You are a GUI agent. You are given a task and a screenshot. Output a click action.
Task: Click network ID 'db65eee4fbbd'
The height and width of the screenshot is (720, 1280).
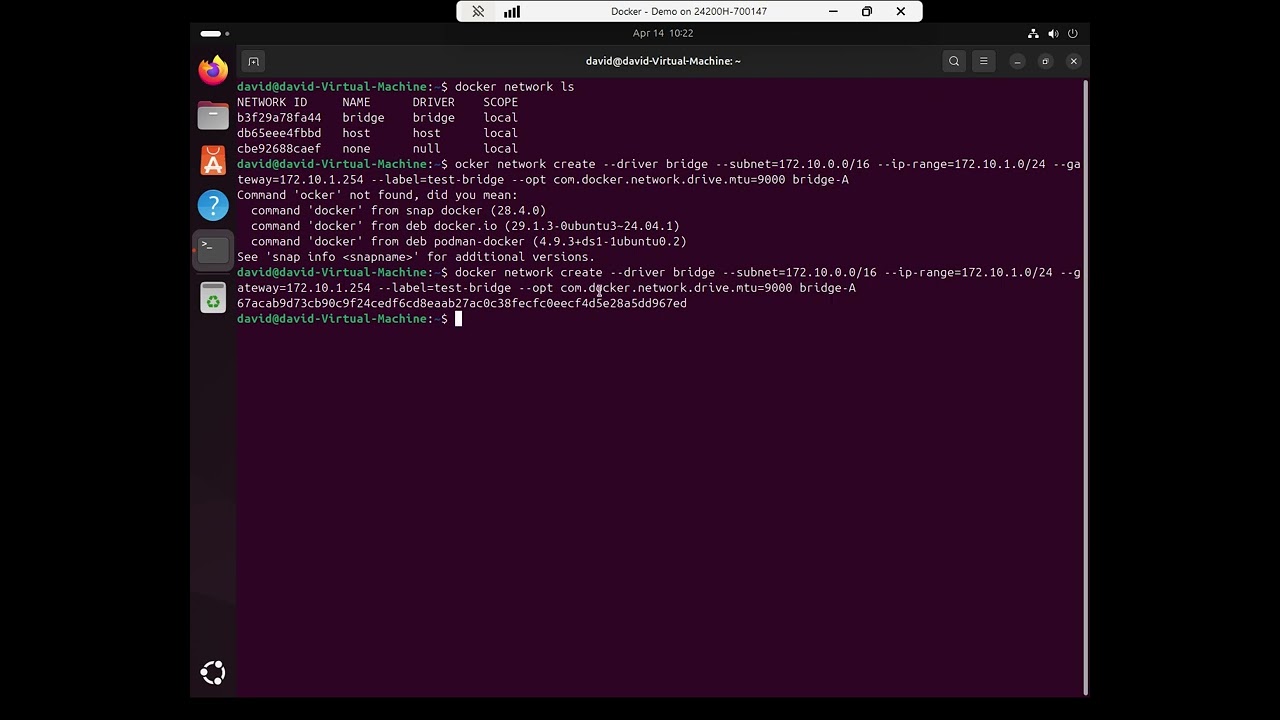pyautogui.click(x=279, y=133)
